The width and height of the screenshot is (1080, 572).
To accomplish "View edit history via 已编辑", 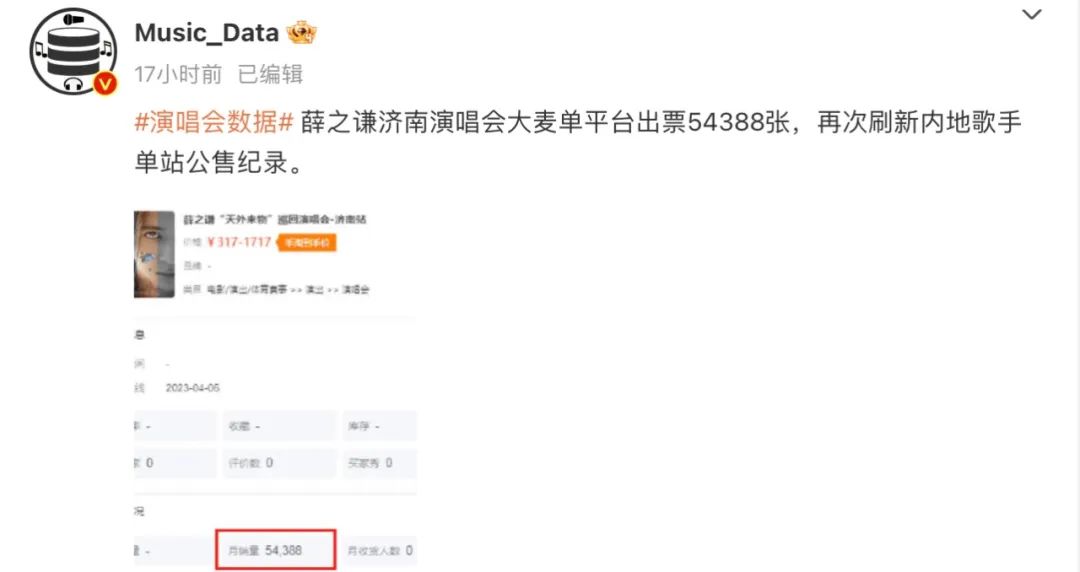I will (270, 74).
